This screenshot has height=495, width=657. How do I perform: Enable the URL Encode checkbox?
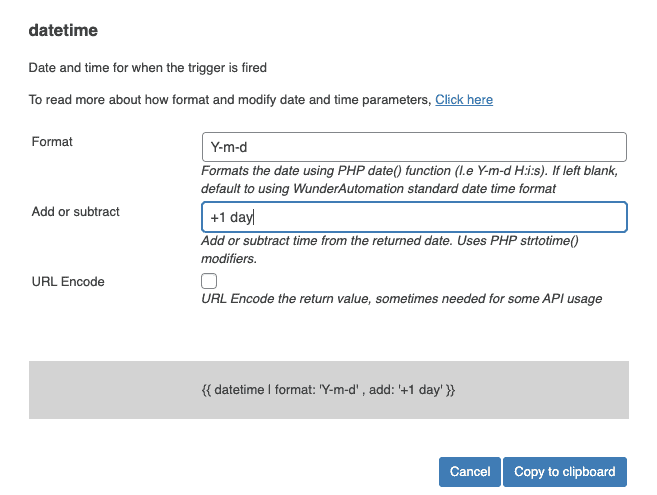click(209, 281)
